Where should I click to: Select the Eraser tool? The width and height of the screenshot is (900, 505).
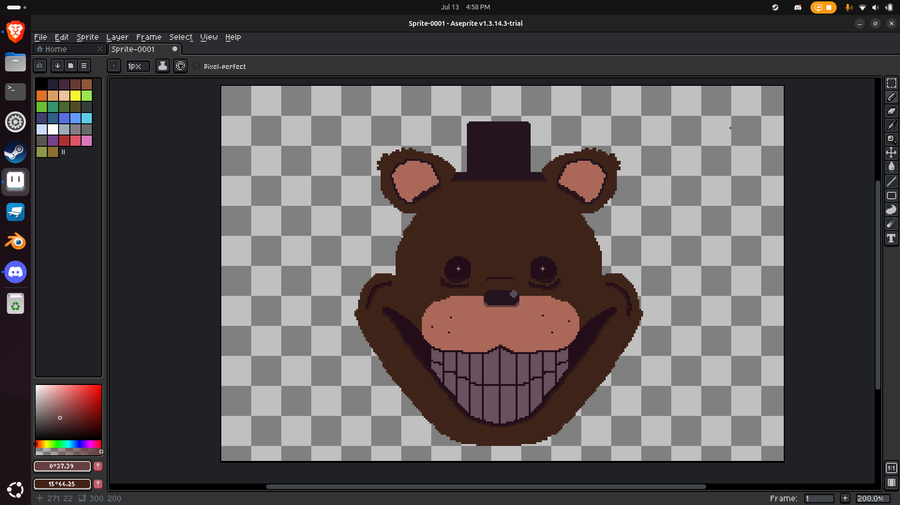pos(891,111)
